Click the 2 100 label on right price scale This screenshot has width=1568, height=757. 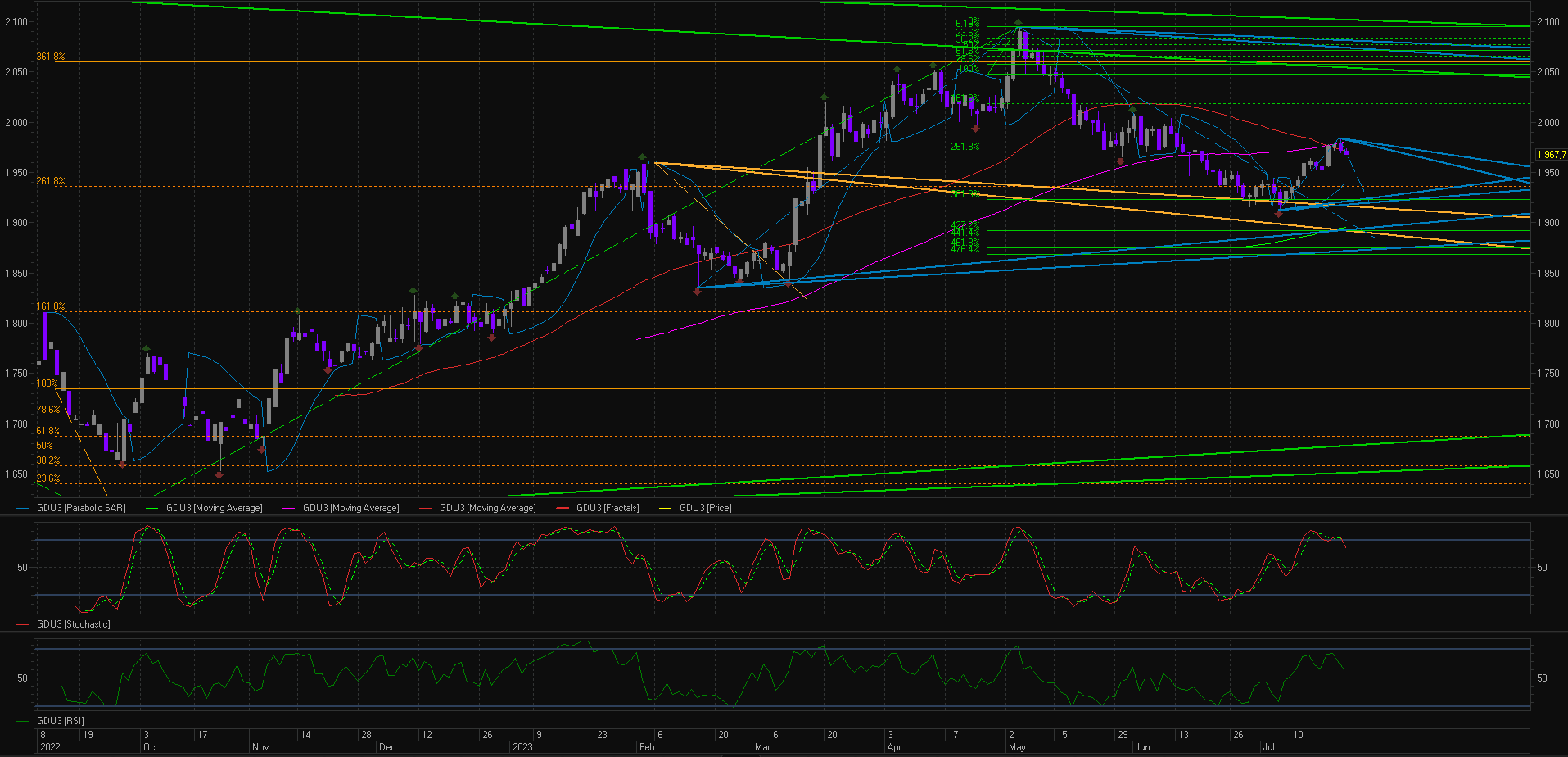(x=1548, y=22)
